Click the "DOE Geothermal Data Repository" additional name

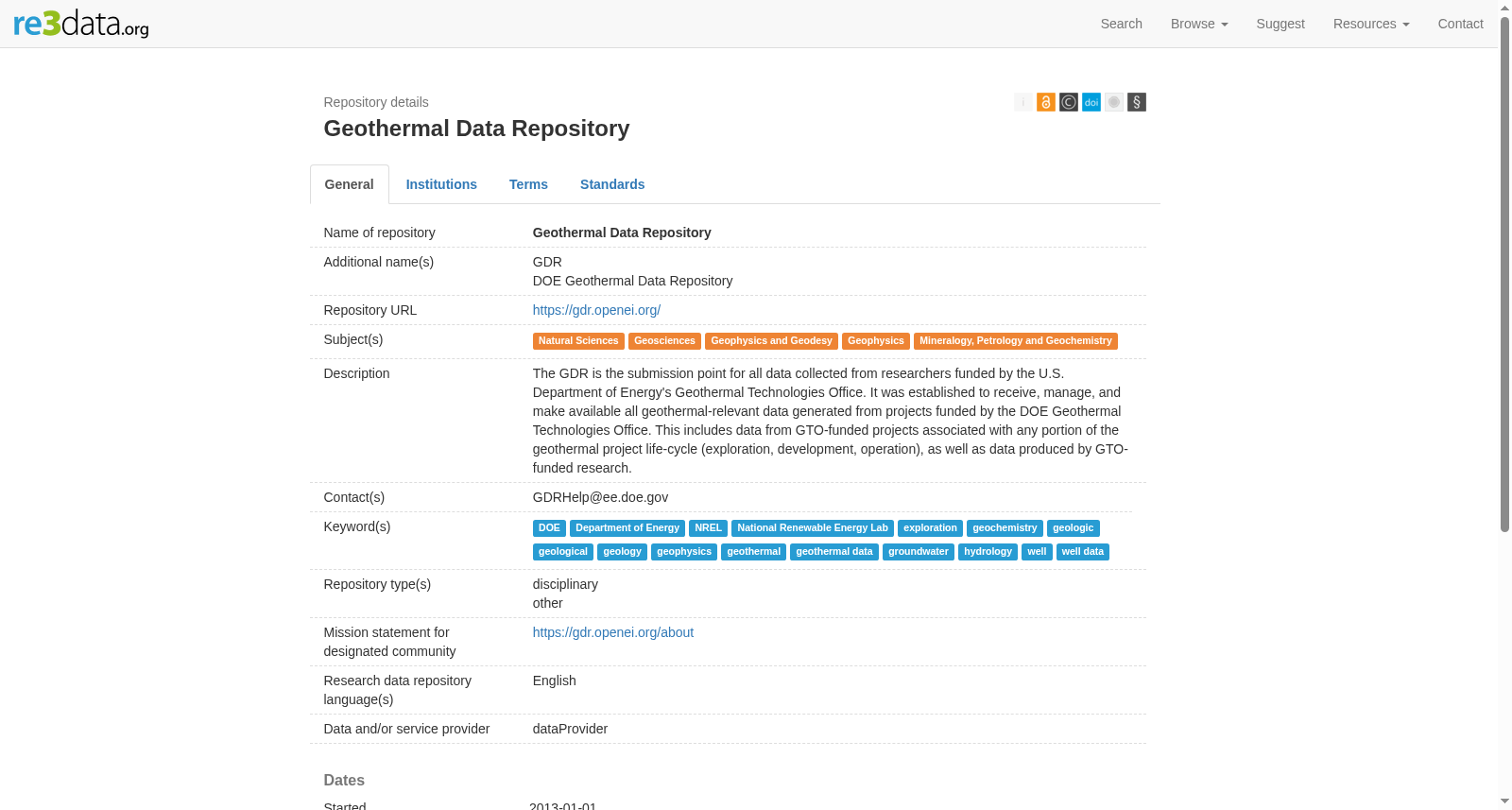coord(632,281)
